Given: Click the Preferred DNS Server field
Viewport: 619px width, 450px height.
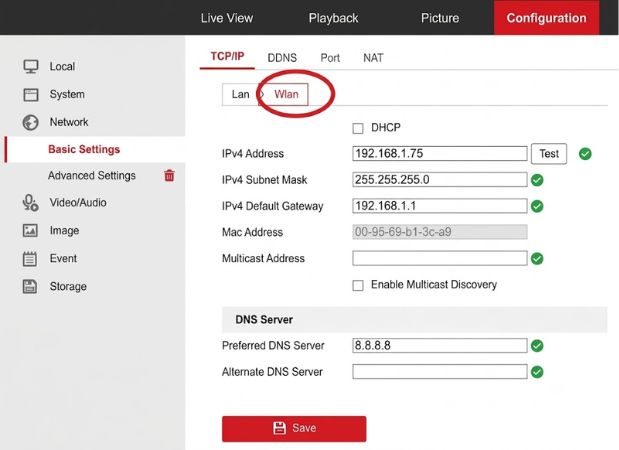Looking at the screenshot, I should tap(440, 345).
